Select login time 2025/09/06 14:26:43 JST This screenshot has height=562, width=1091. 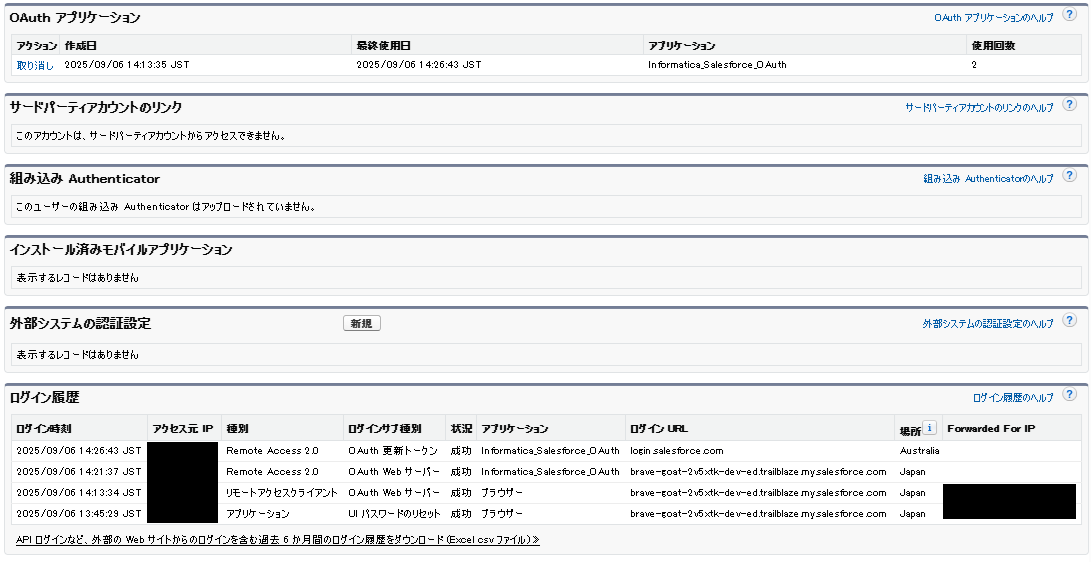pos(79,451)
